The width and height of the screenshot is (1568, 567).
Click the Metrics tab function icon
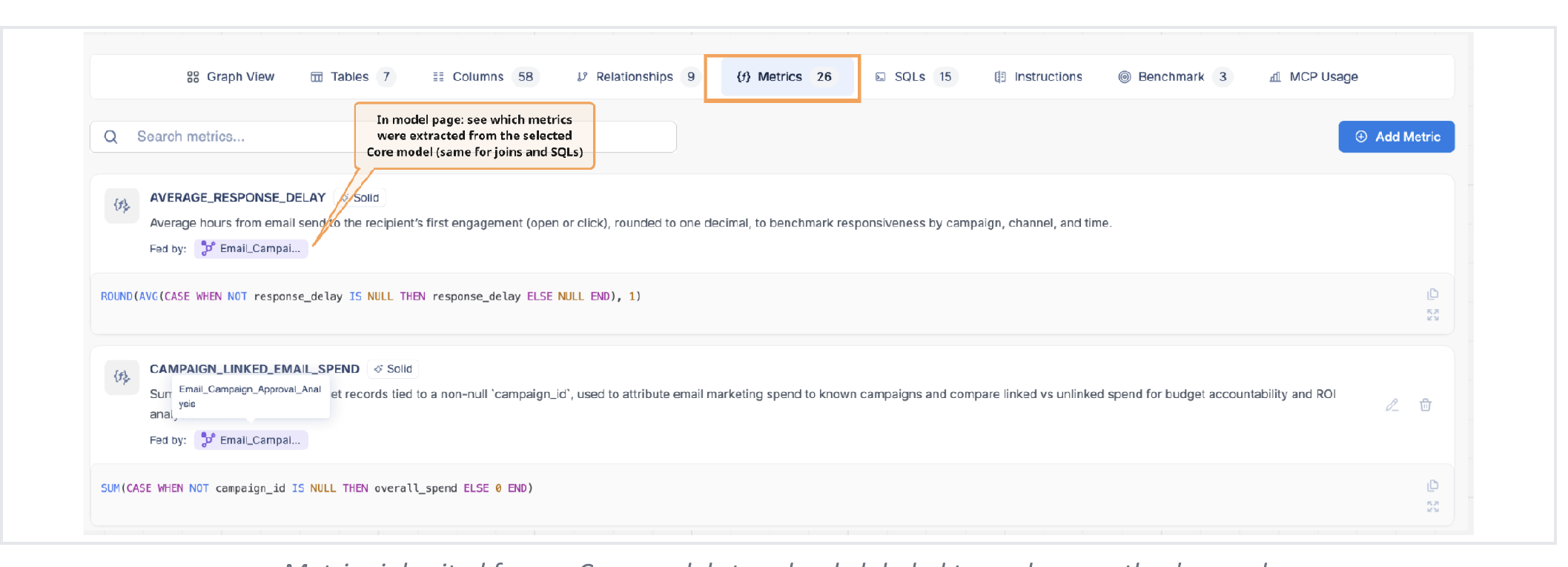tap(744, 77)
